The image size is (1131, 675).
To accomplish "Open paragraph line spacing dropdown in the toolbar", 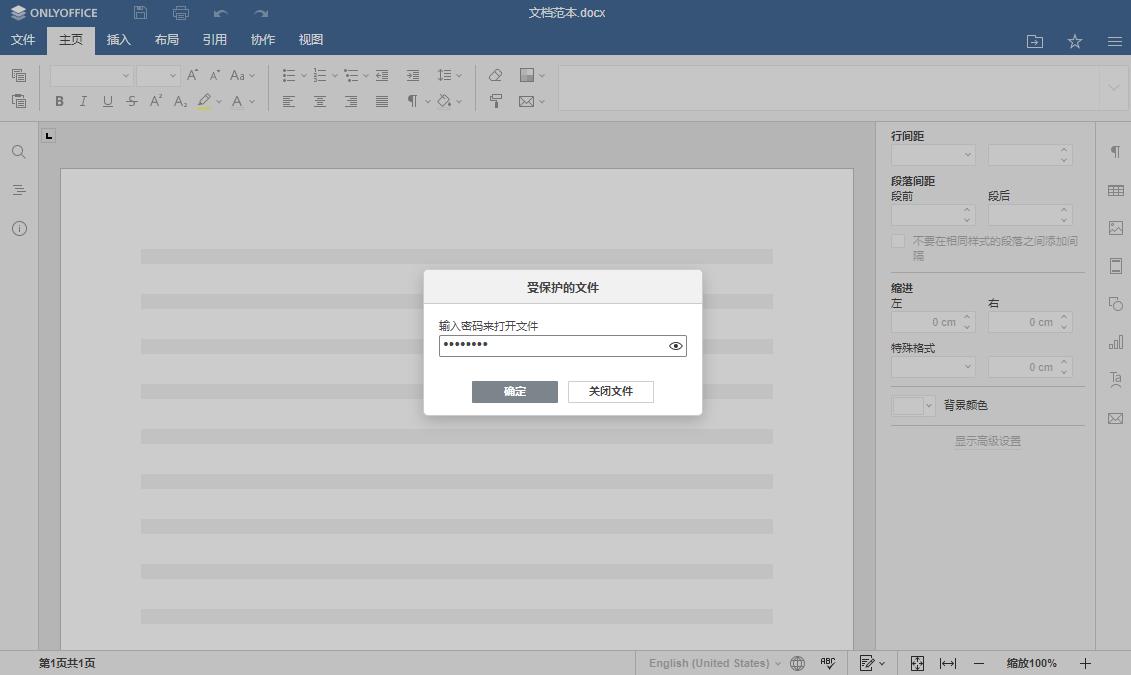I will pyautogui.click(x=449, y=75).
